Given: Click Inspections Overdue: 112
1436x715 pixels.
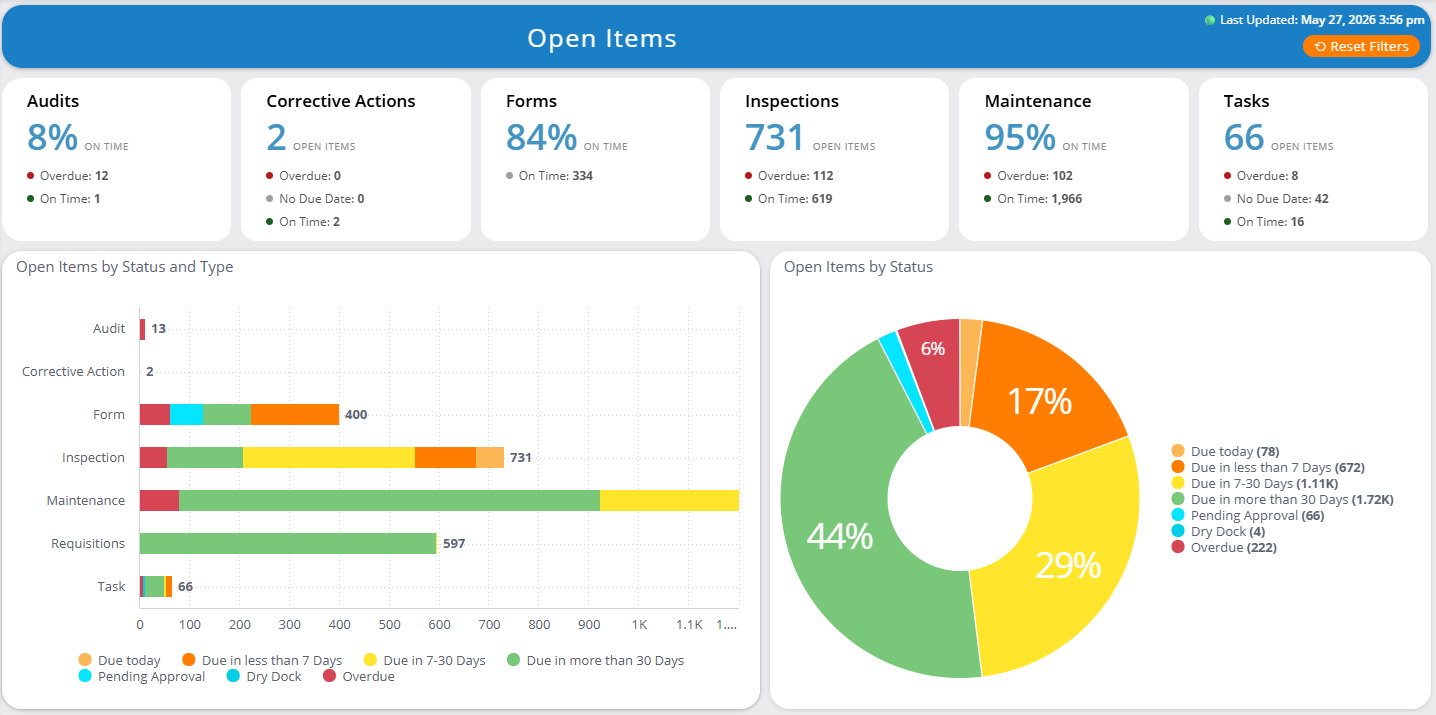Looking at the screenshot, I should click(x=789, y=176).
